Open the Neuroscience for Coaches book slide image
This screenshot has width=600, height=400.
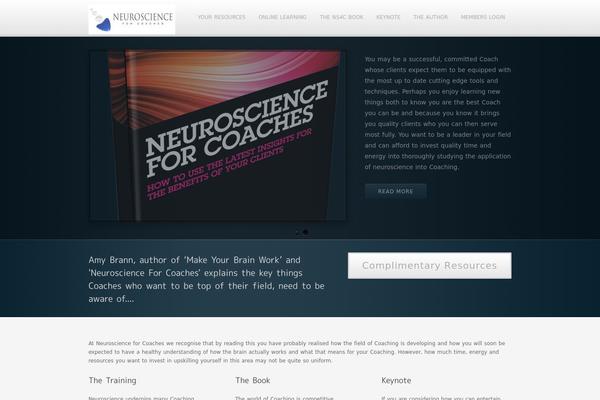pyautogui.click(x=218, y=136)
